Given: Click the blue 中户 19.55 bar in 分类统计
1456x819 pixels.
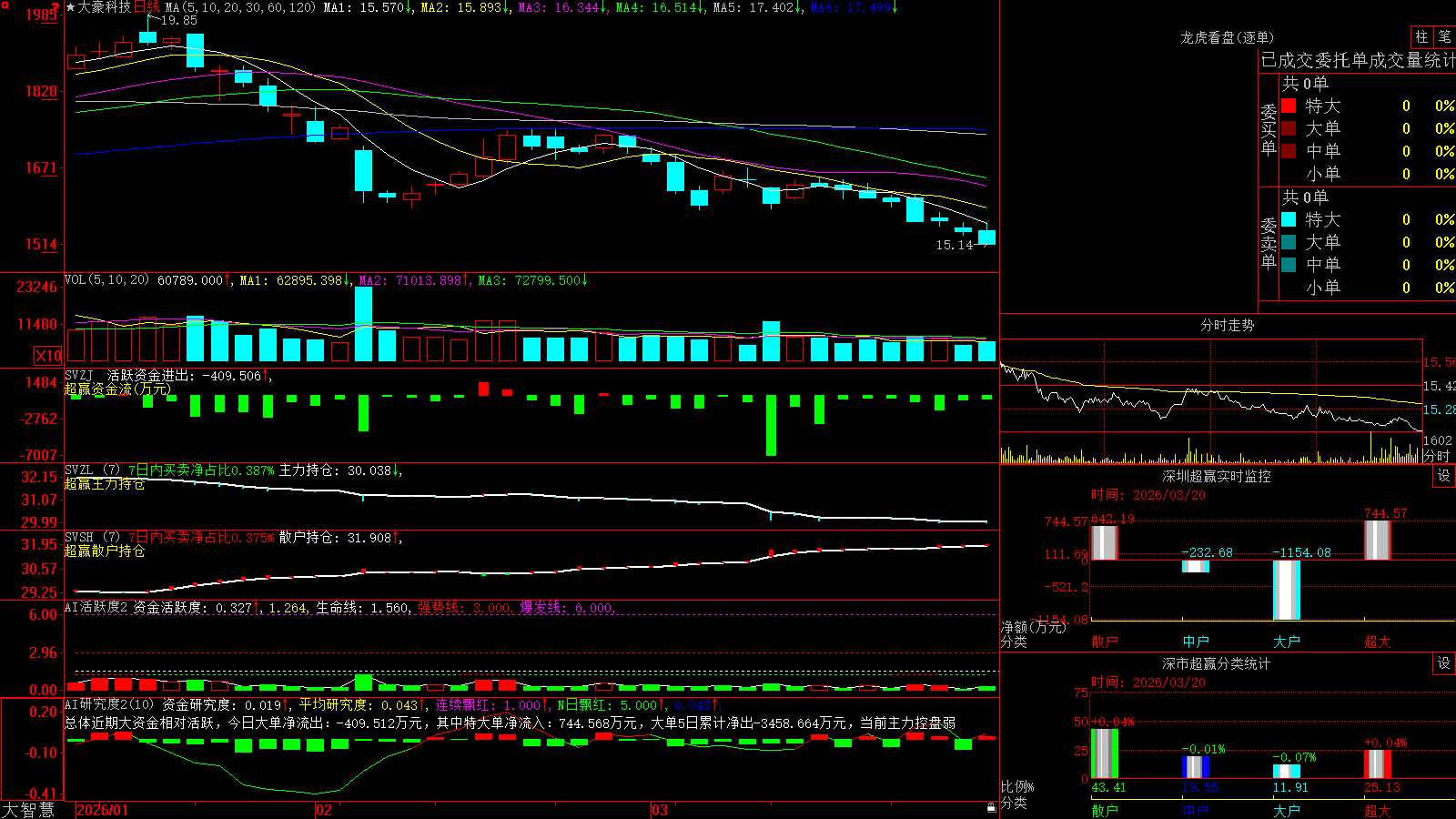Looking at the screenshot, I should click(1196, 767).
